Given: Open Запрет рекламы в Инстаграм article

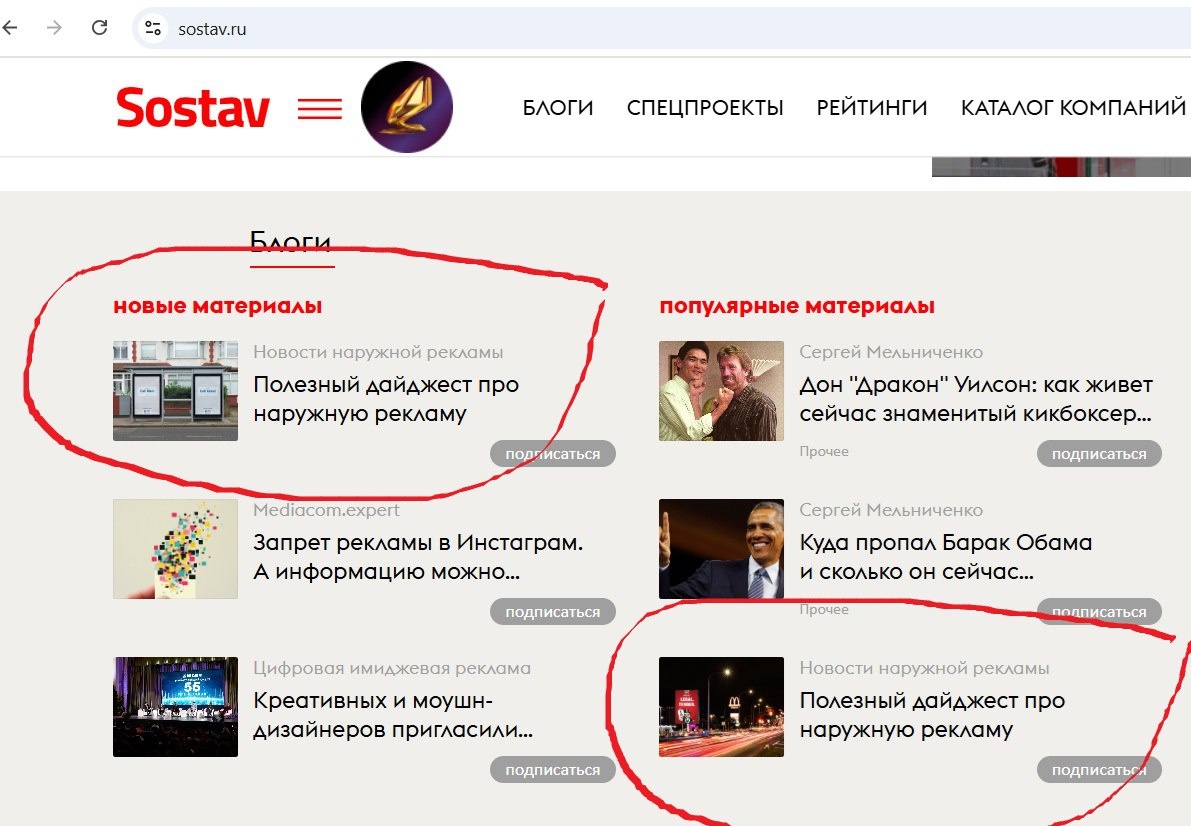Looking at the screenshot, I should point(418,557).
